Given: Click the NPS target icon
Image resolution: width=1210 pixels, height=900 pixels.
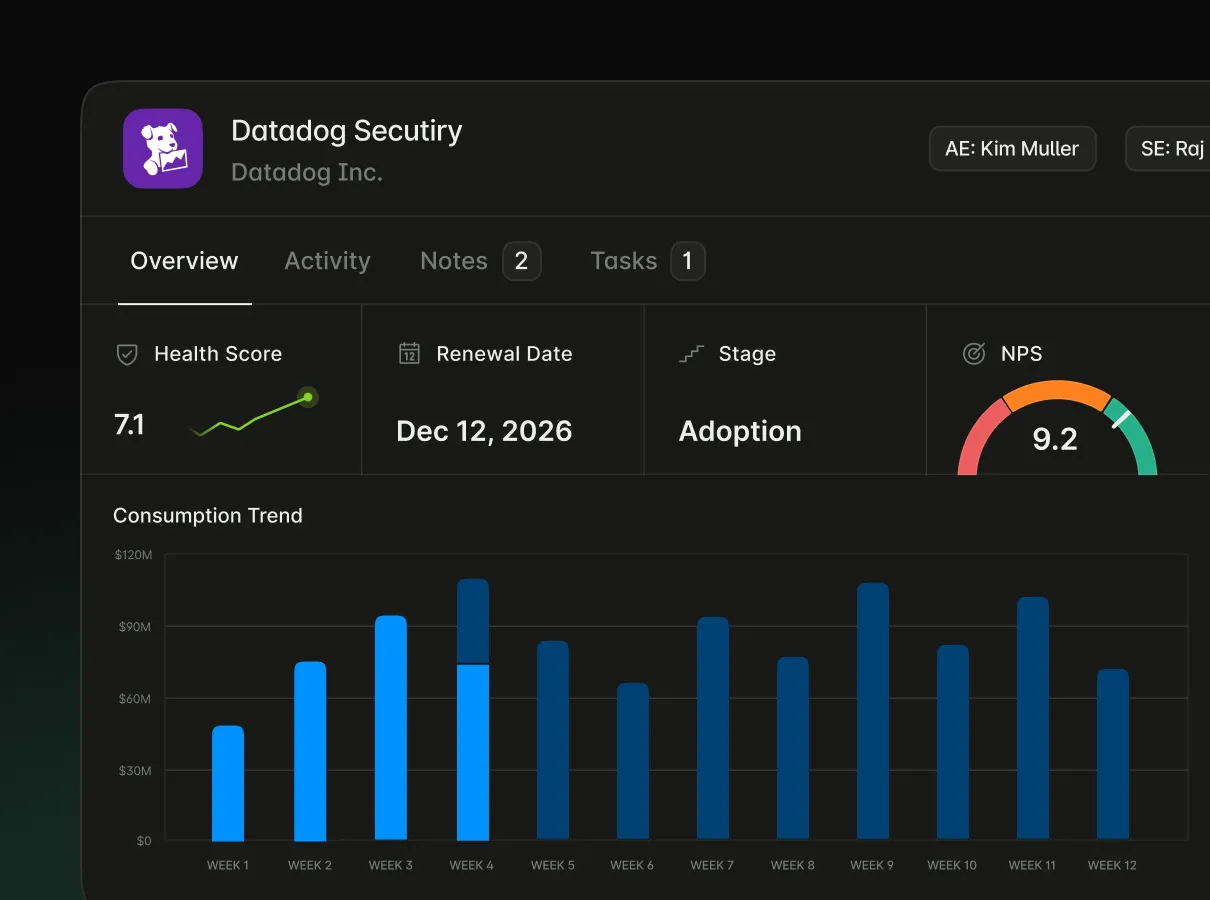Looking at the screenshot, I should point(973,354).
